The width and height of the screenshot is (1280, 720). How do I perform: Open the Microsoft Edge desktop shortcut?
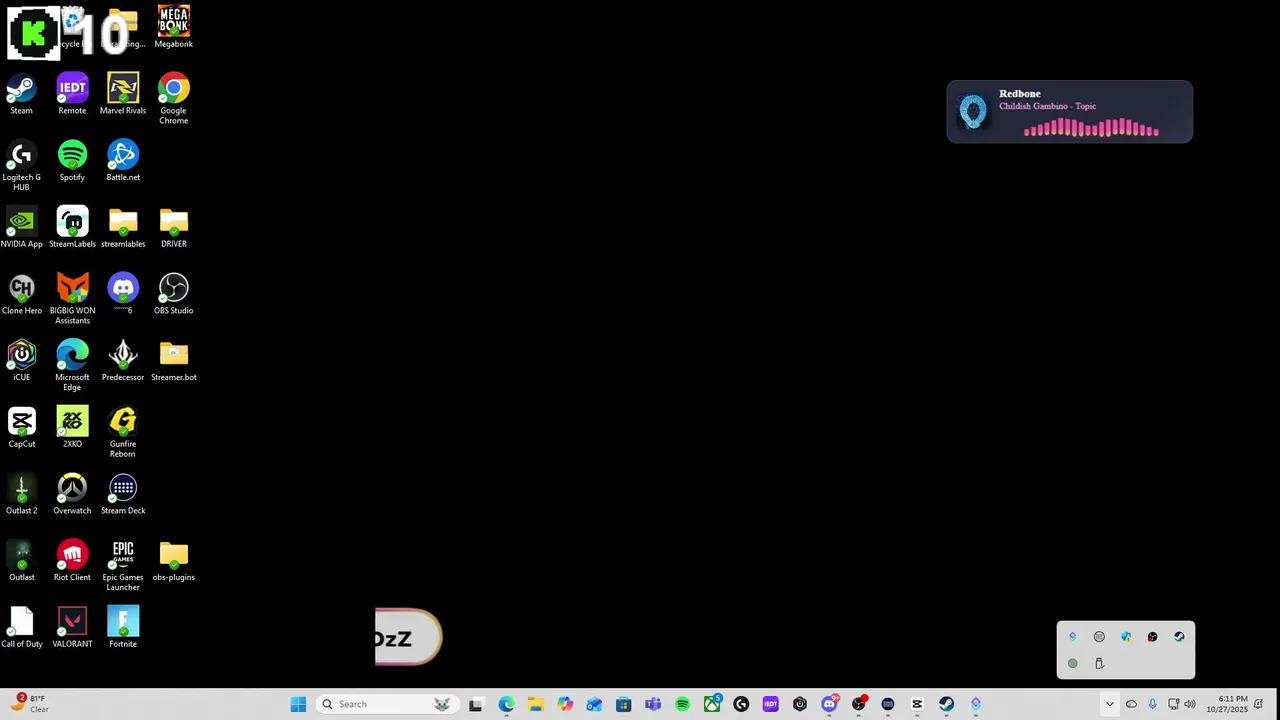click(72, 365)
